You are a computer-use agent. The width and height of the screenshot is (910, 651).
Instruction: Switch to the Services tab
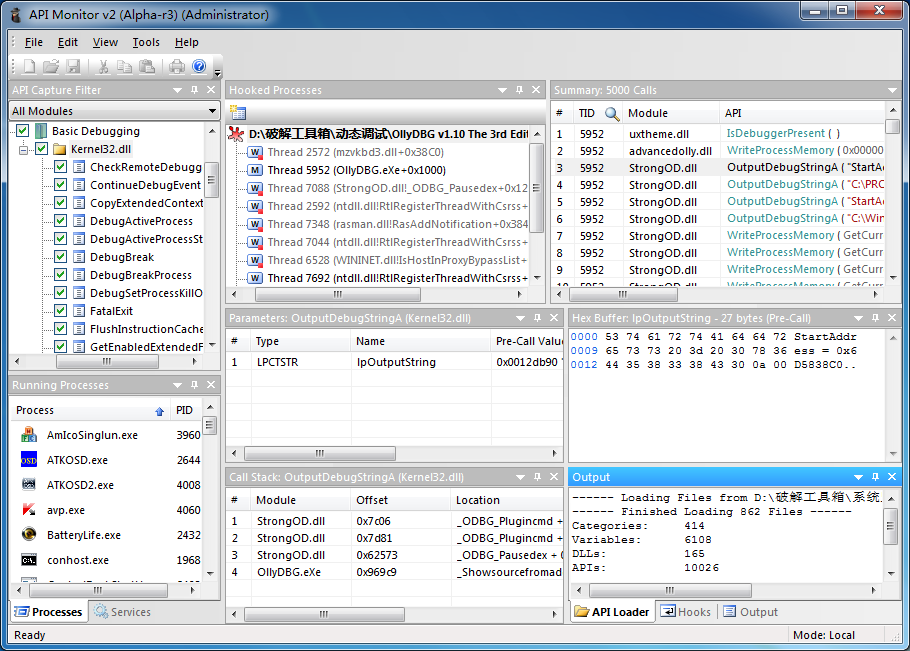point(122,612)
